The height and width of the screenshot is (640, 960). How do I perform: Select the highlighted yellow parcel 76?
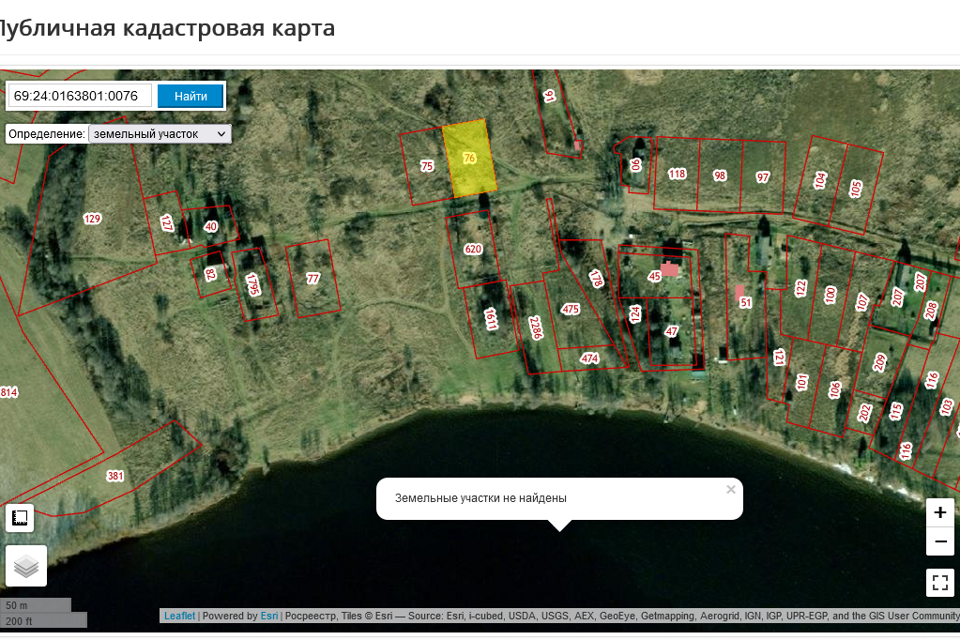click(x=470, y=158)
